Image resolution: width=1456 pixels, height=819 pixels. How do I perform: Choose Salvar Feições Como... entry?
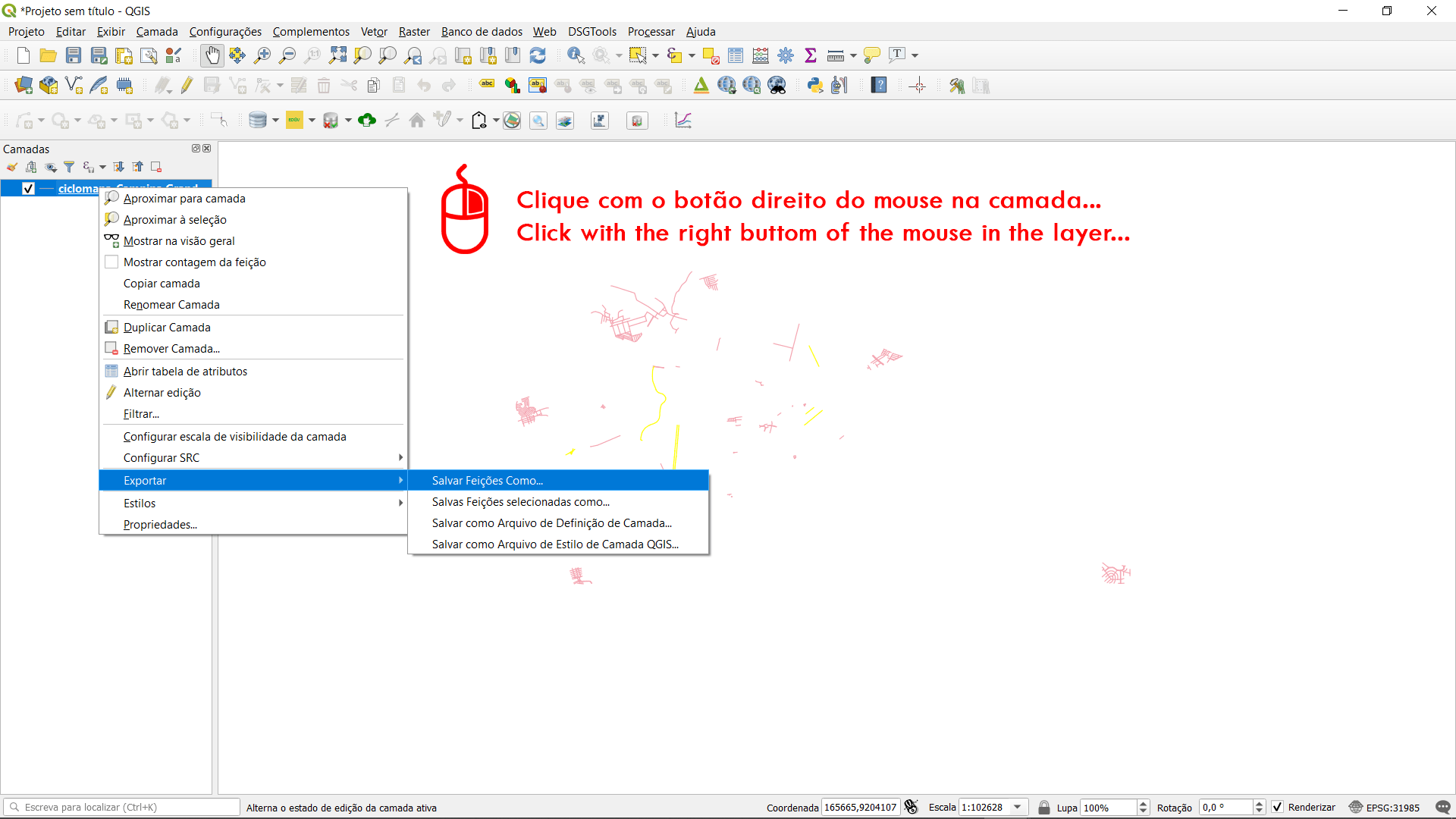[488, 481]
